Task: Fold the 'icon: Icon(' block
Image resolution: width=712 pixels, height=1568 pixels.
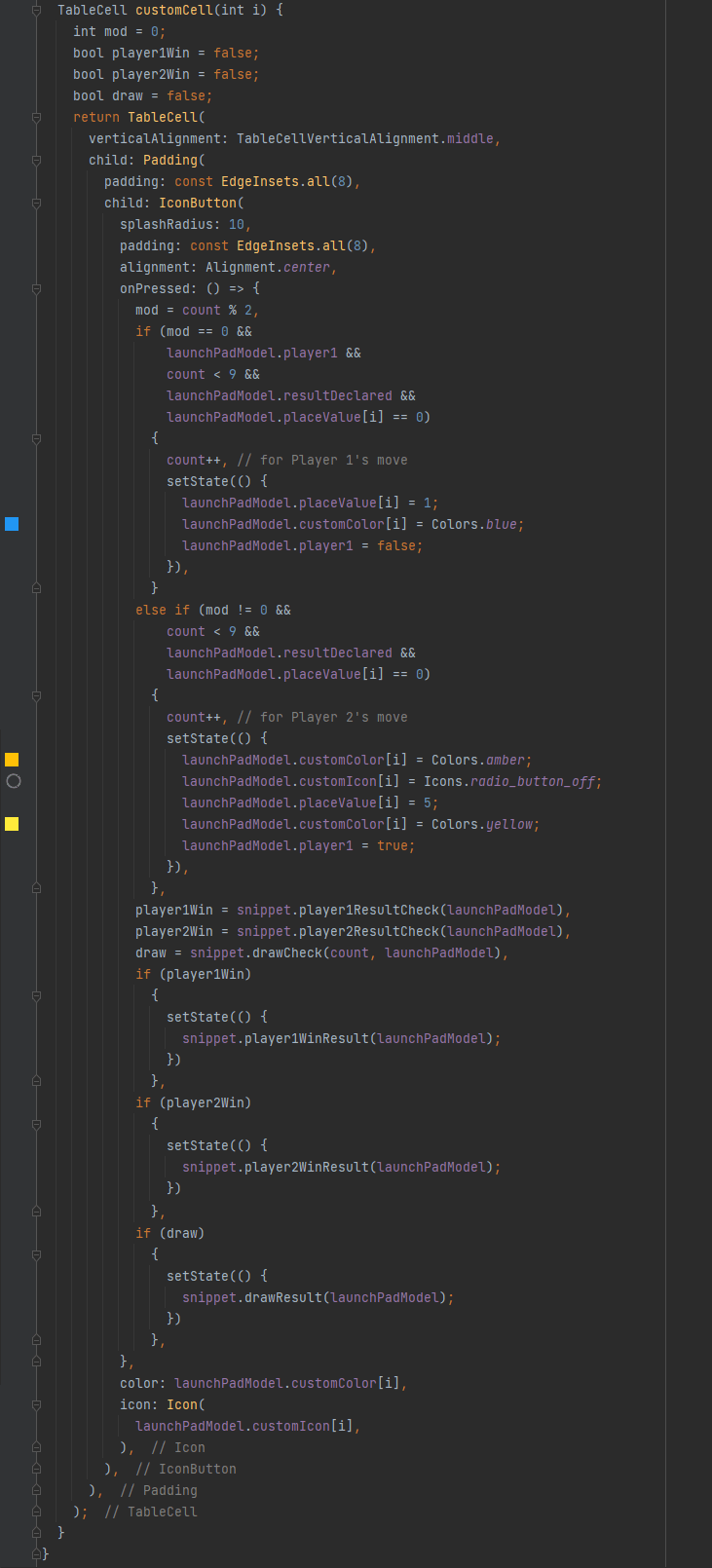Action: coord(36,1404)
